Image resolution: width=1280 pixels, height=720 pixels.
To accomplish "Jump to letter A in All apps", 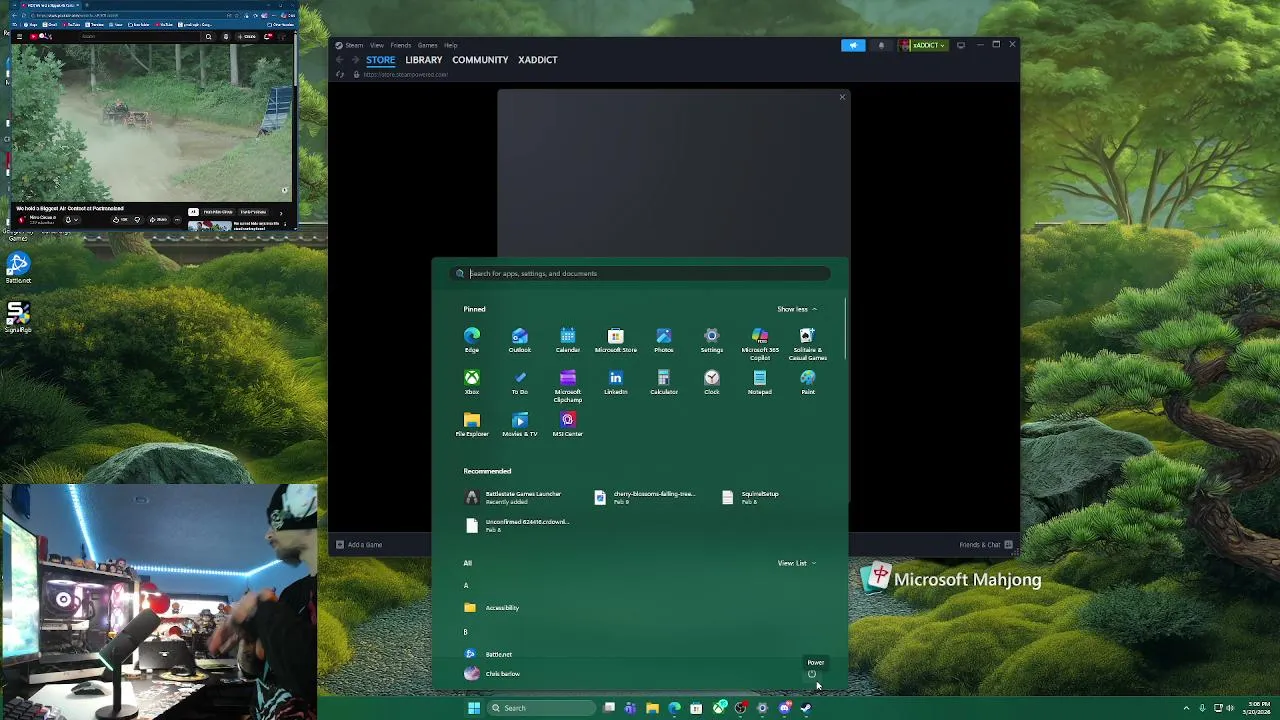I will (466, 585).
